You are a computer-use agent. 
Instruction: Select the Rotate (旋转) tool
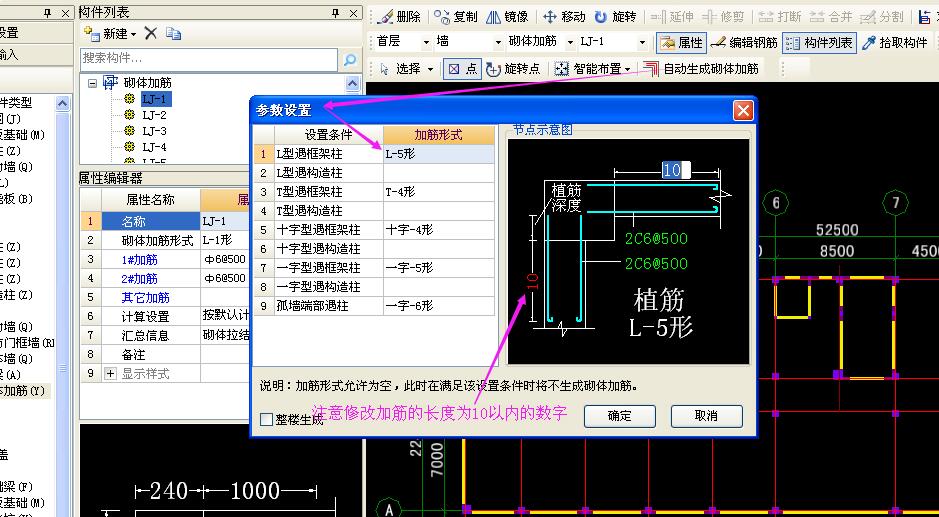tap(615, 17)
